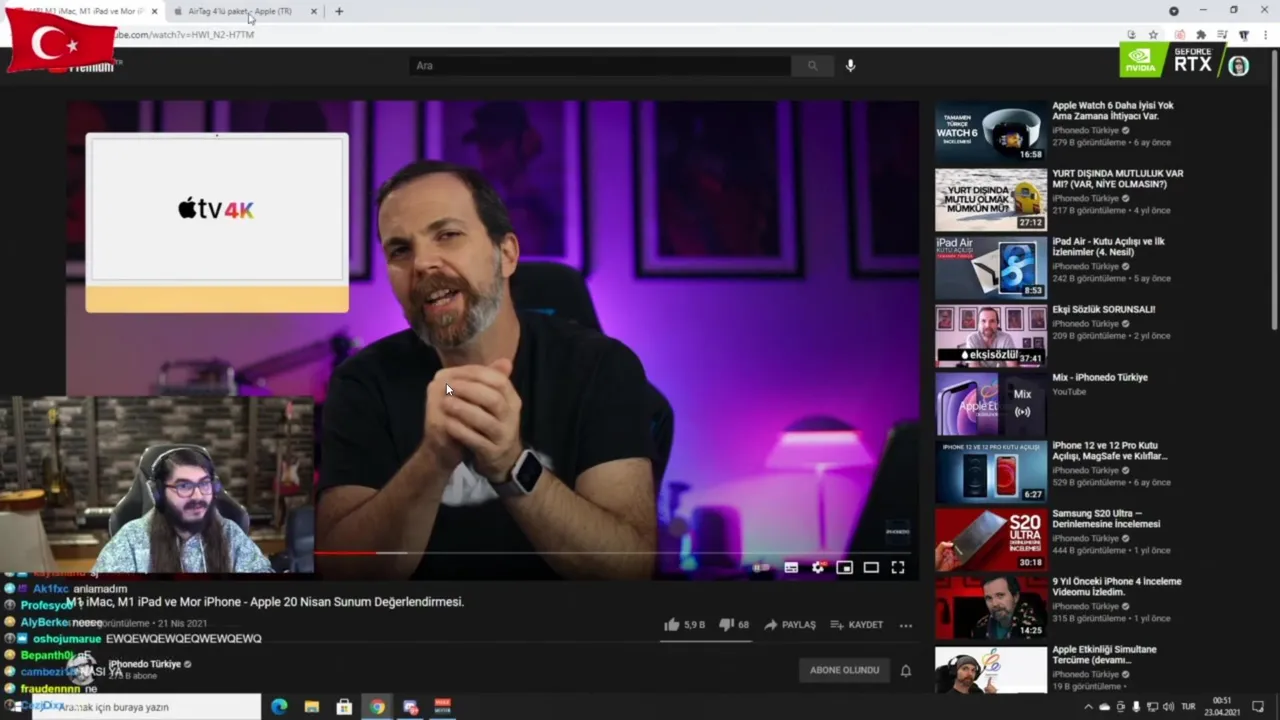Open 'Ekşi Sözlük SORUNSALI!' video title
Image resolution: width=1280 pixels, height=720 pixels.
coord(1103,310)
